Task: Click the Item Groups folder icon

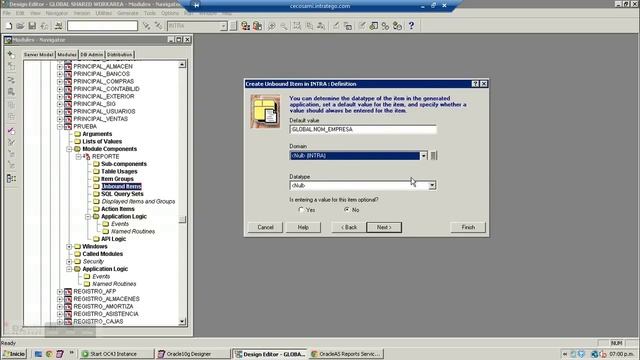Action: (96, 179)
